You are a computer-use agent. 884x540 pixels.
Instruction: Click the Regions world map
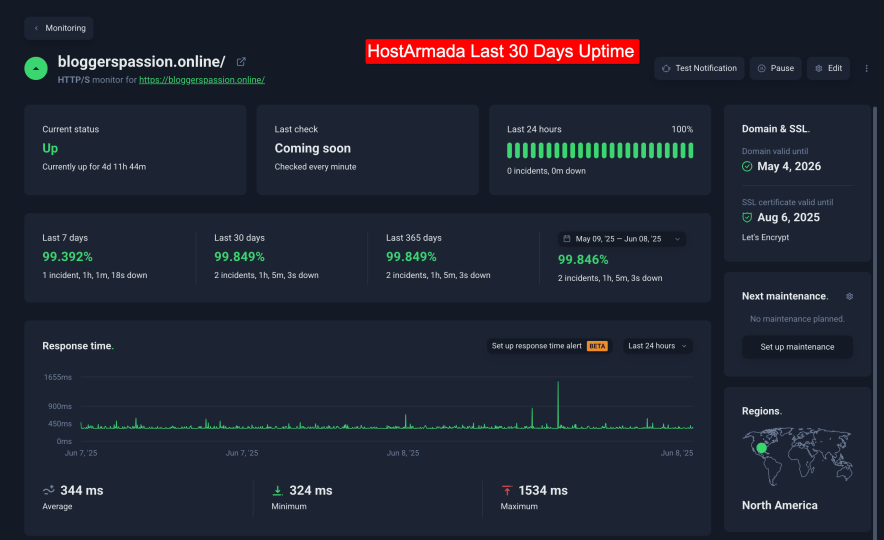[x=797, y=455]
